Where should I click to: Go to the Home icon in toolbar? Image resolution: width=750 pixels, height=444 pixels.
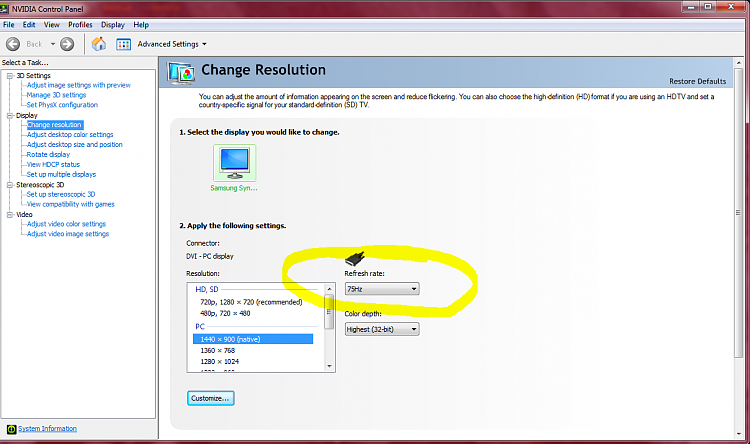tap(99, 44)
